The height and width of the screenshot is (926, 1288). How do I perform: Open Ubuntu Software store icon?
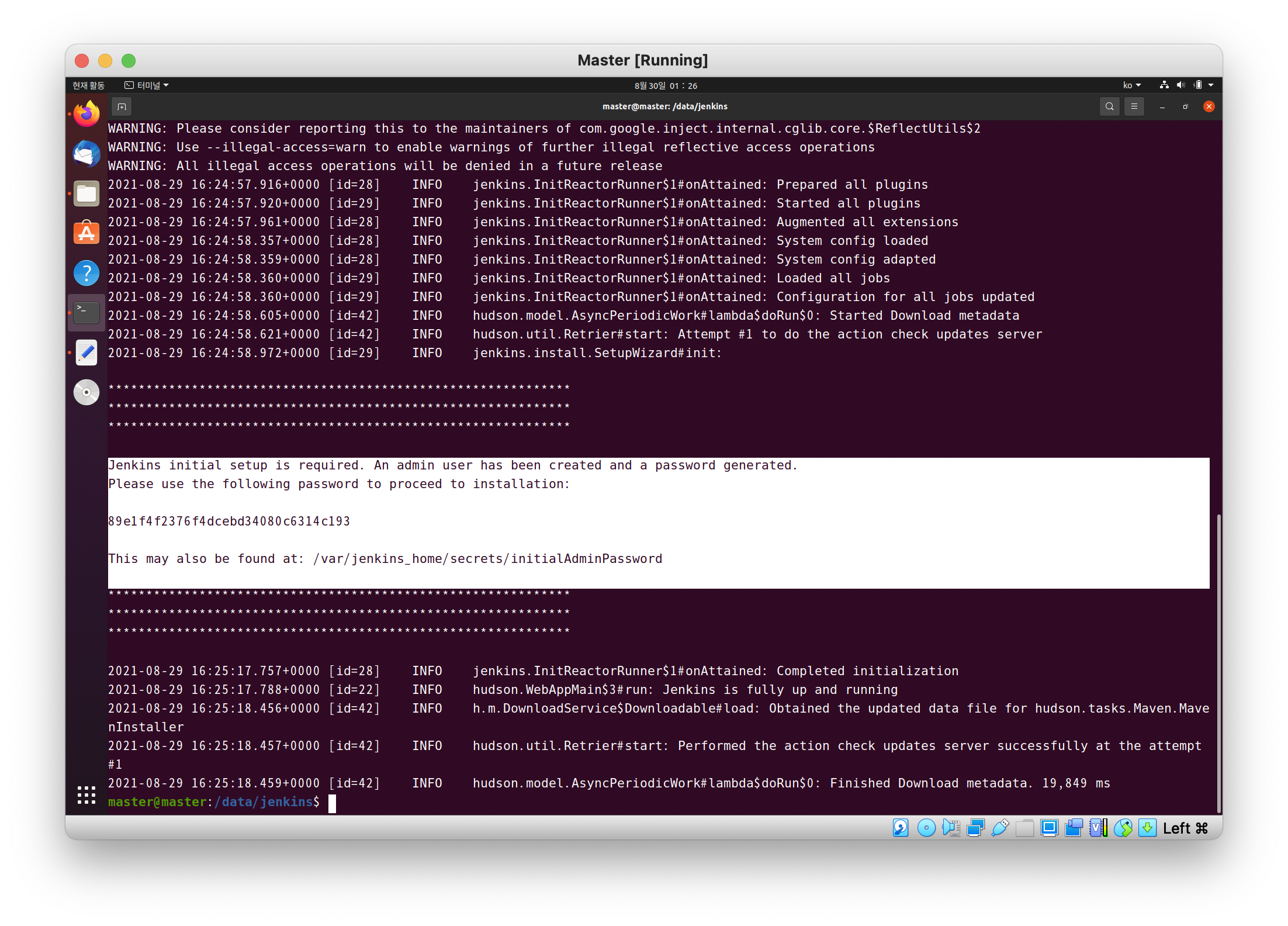coord(86,233)
